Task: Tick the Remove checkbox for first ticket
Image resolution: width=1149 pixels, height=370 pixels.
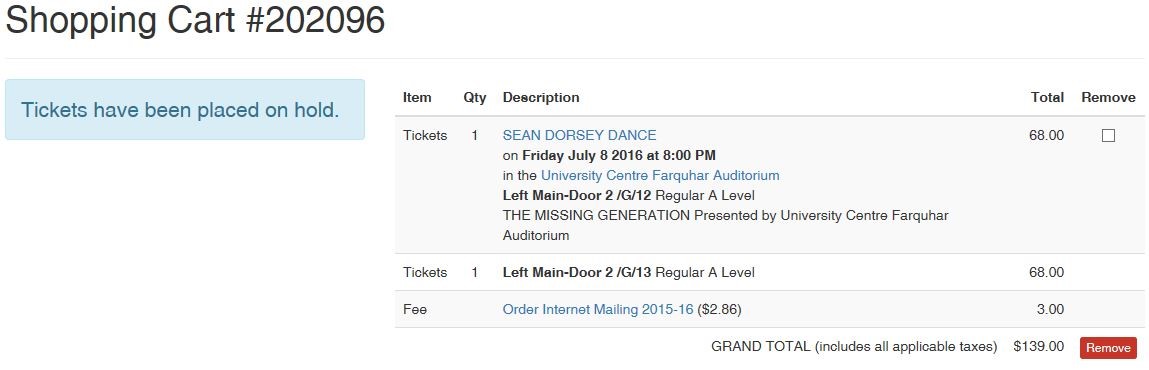Action: [x=1108, y=136]
